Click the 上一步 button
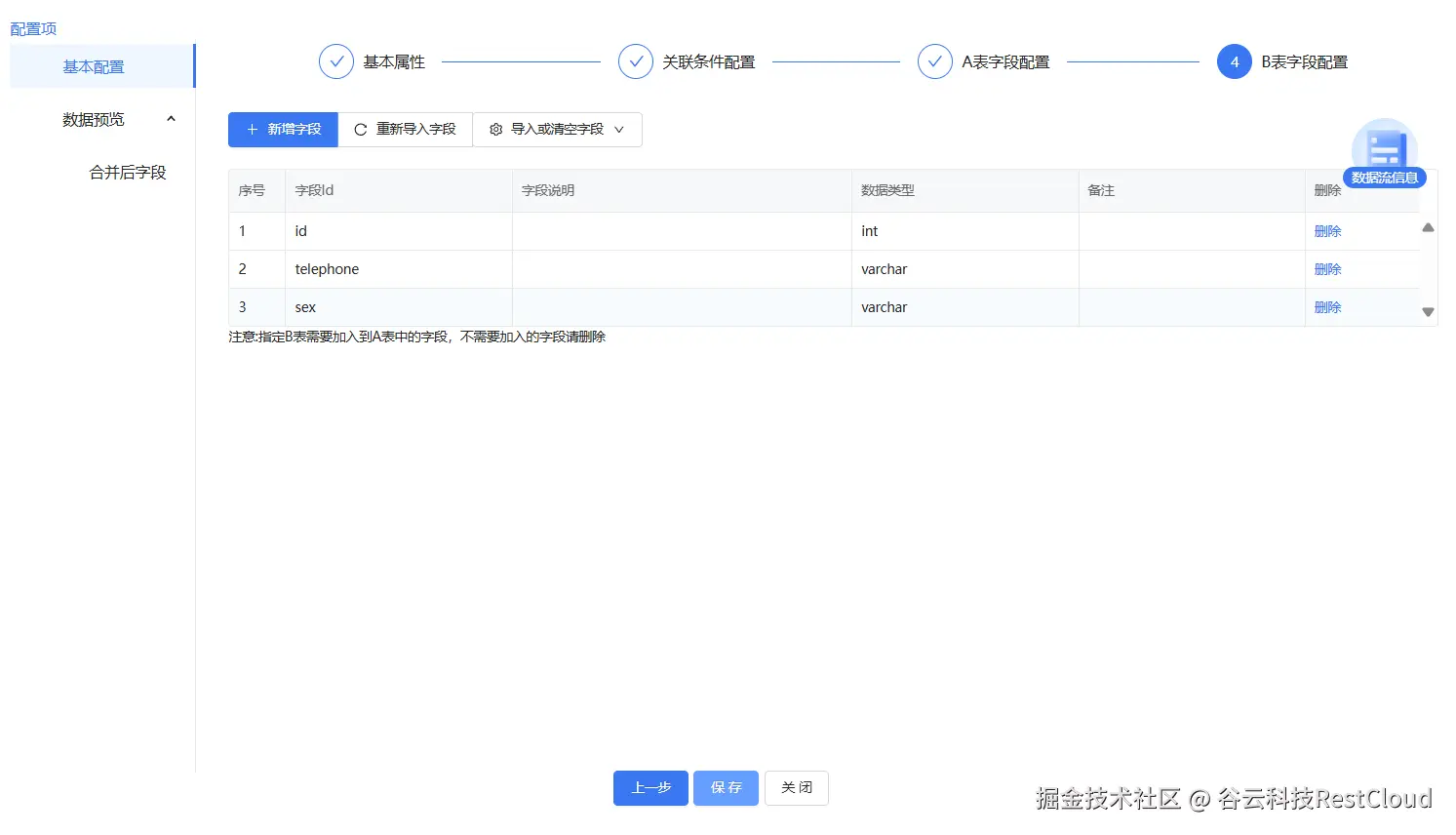Screen dimensions: 1456x835 click(x=650, y=788)
